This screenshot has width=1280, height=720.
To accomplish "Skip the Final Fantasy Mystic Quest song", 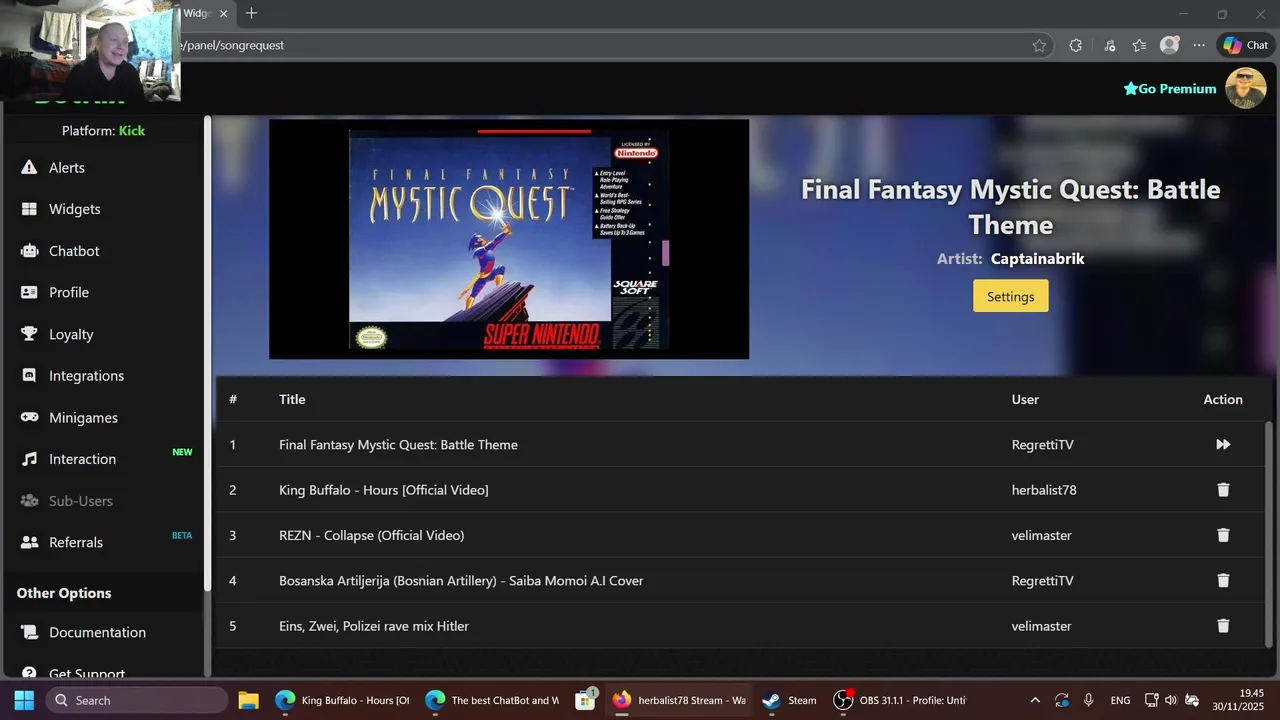I will (1223, 444).
